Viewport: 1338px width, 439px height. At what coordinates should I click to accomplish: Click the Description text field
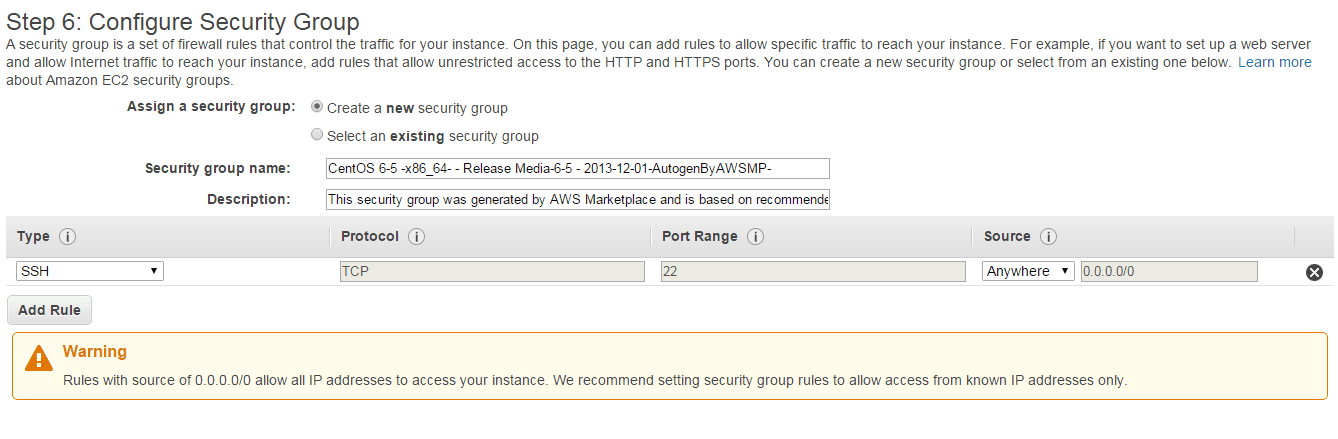(577, 200)
